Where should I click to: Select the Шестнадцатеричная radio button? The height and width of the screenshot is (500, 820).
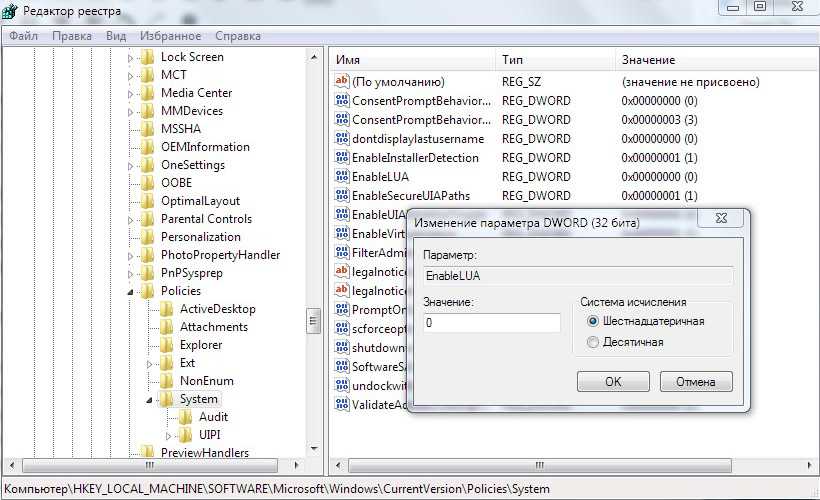click(x=593, y=321)
